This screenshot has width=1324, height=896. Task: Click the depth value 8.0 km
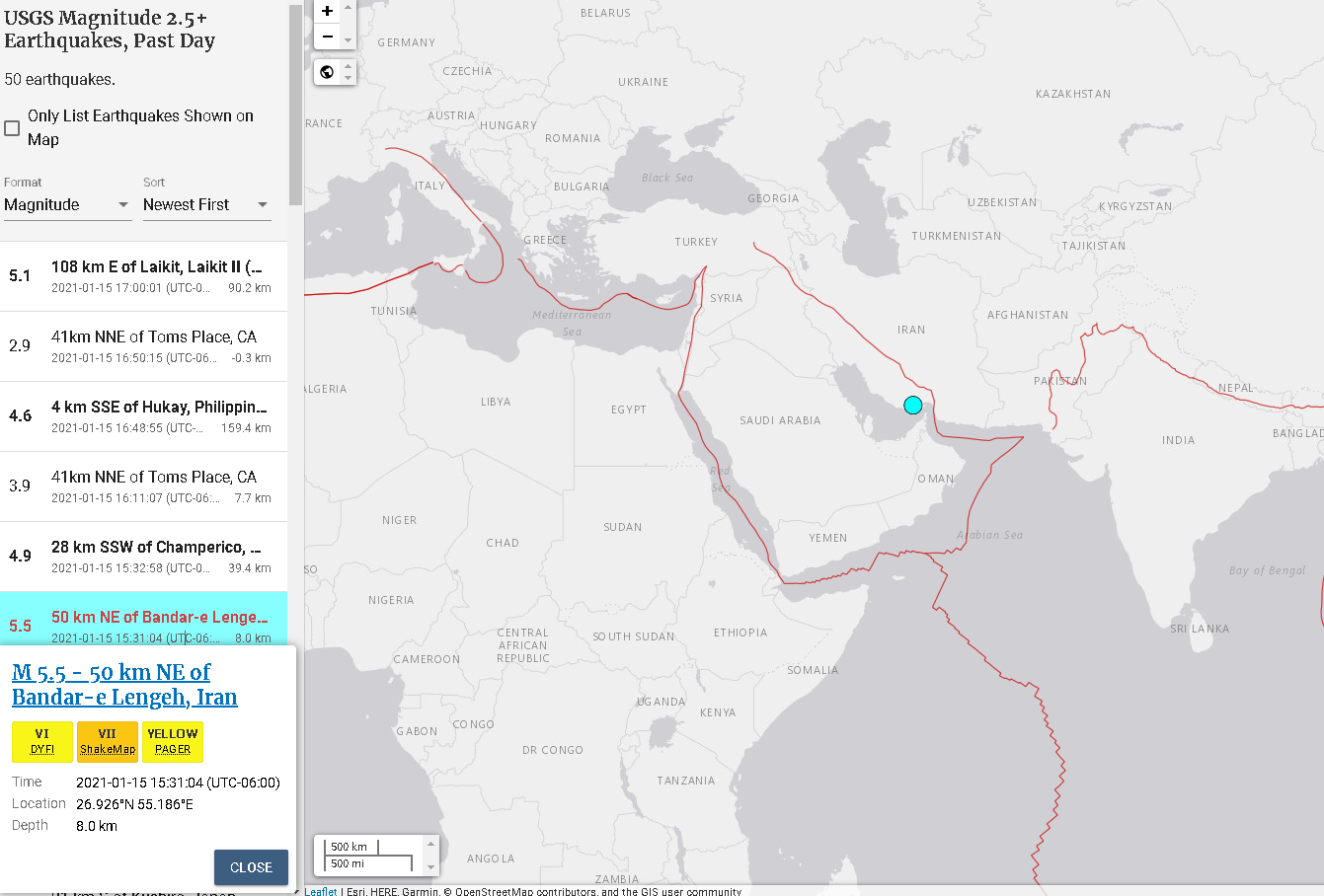97,826
